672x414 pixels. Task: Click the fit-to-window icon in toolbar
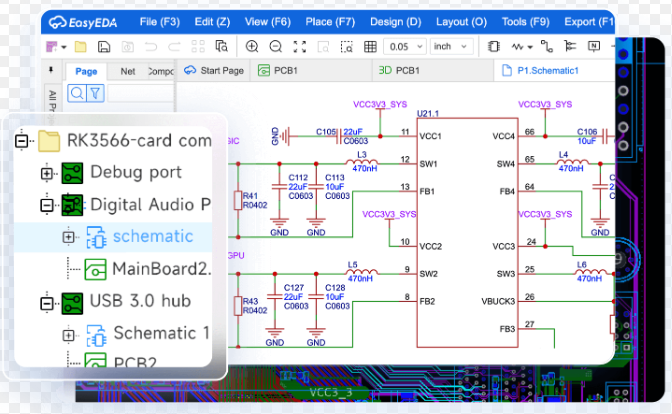tap(300, 46)
